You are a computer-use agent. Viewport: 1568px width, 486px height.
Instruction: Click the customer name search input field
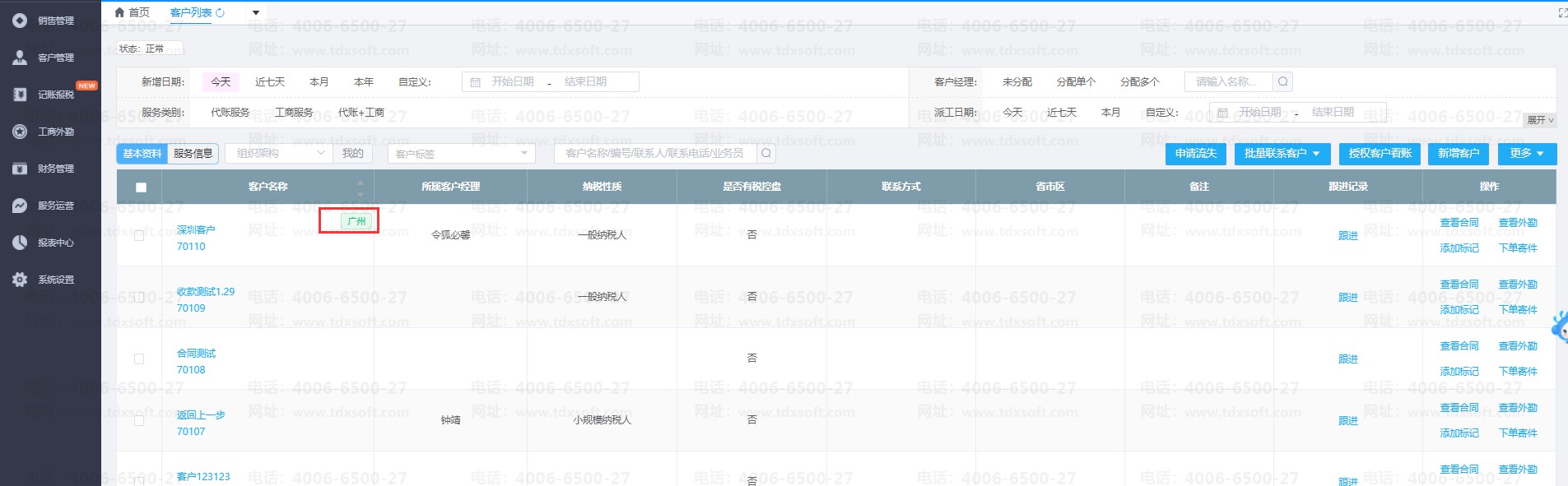click(654, 154)
